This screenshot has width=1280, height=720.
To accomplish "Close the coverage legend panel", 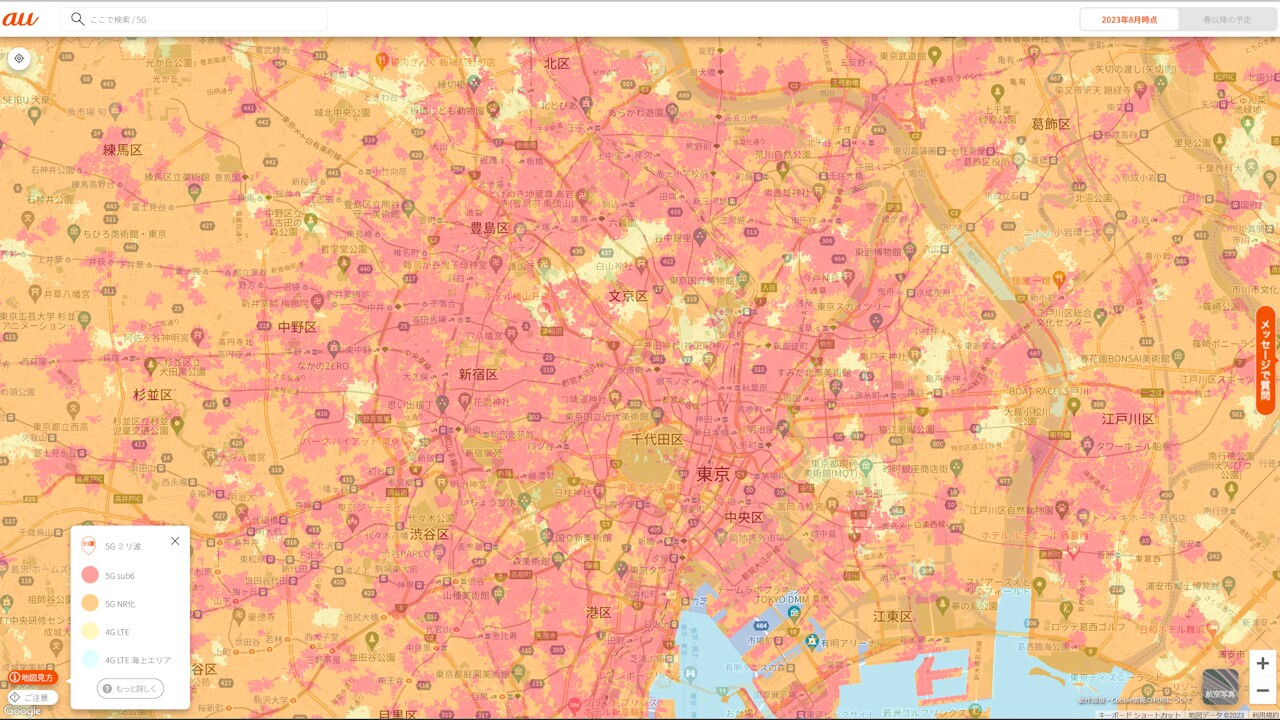I will pos(175,541).
